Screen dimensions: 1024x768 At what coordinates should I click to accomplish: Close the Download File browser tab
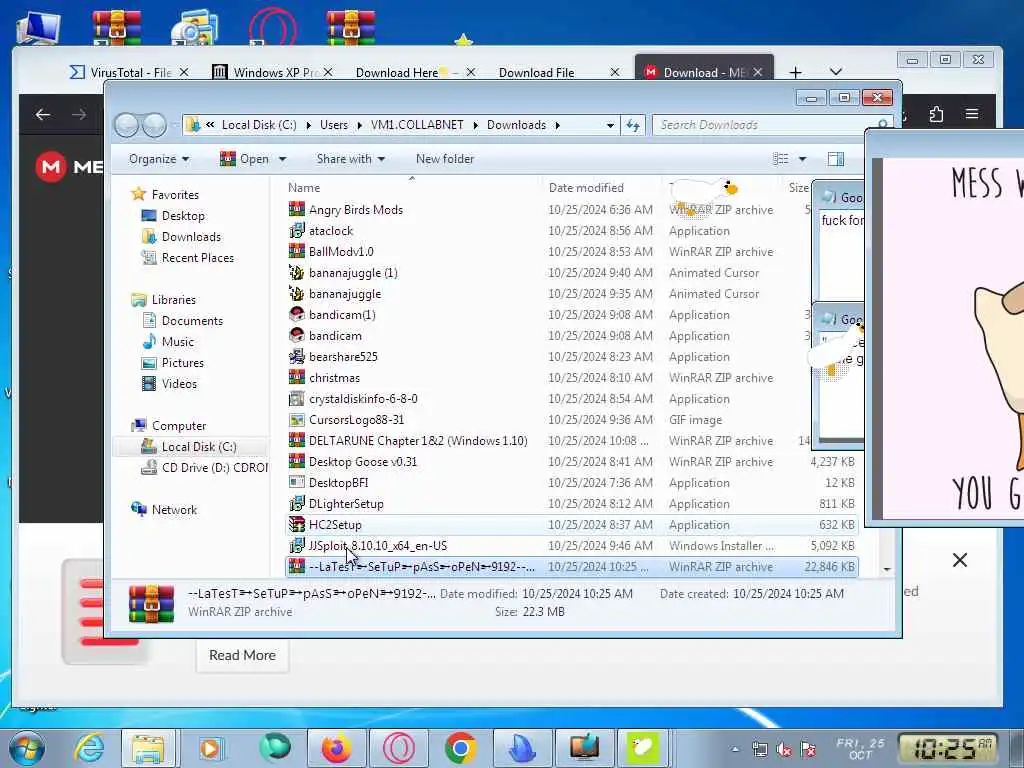[x=615, y=72]
